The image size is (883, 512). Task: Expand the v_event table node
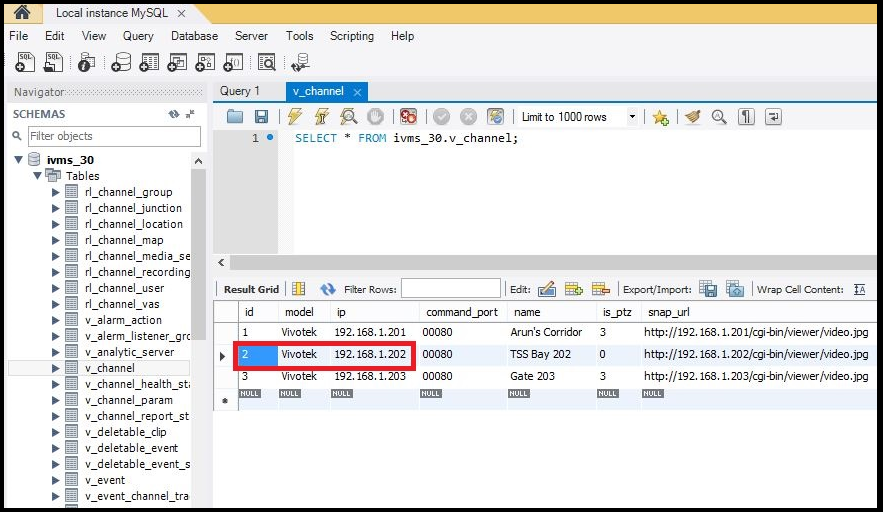pos(55,480)
